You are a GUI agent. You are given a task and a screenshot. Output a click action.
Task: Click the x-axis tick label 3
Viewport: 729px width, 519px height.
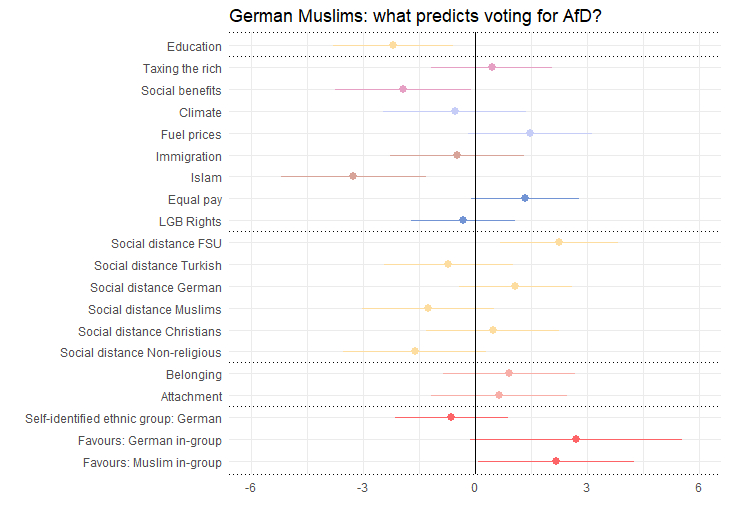pyautogui.click(x=586, y=488)
